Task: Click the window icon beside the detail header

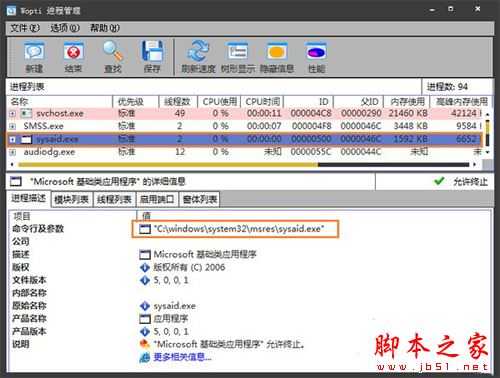Action: [x=16, y=182]
